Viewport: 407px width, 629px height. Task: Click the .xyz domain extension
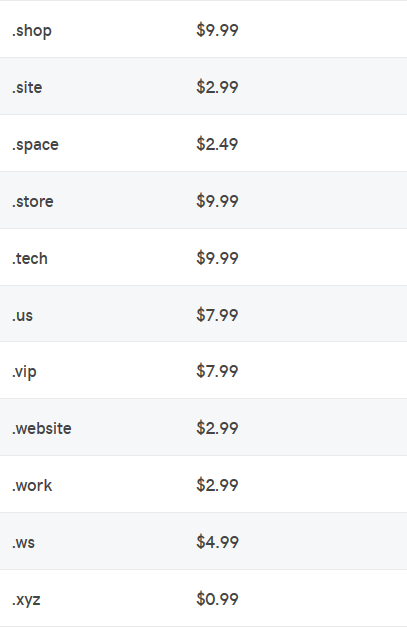(26, 600)
